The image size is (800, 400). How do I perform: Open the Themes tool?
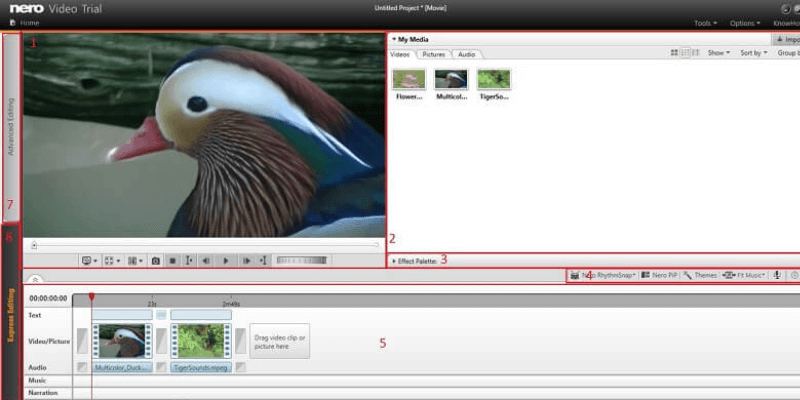pyautogui.click(x=700, y=275)
